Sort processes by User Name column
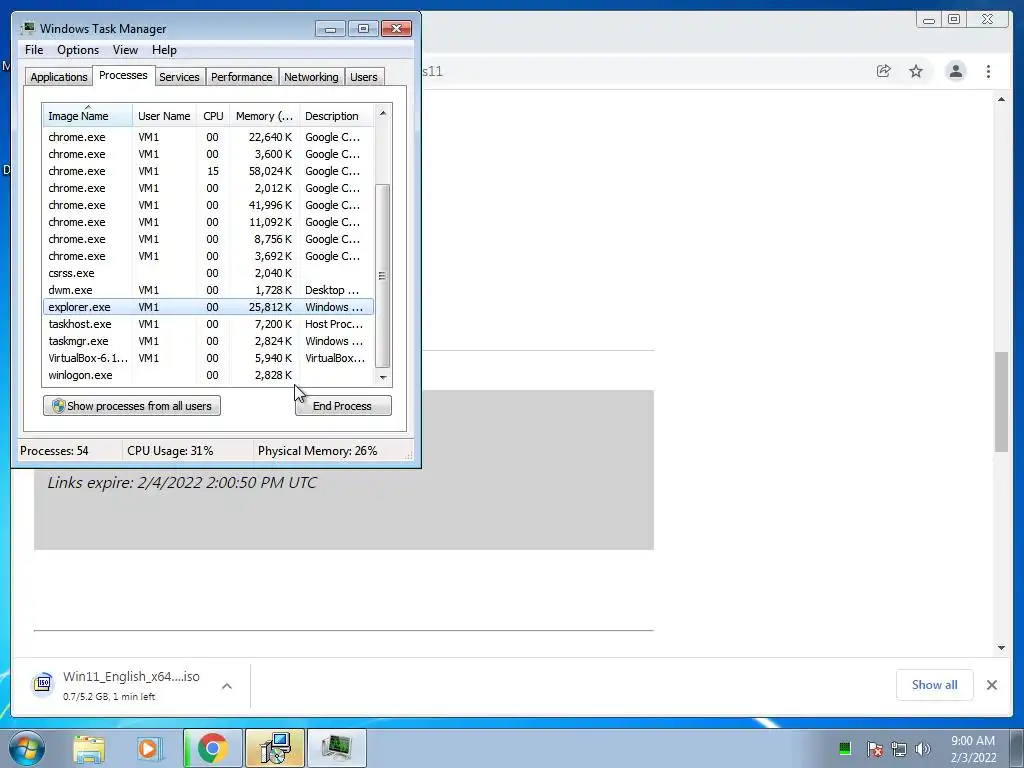The image size is (1024, 768). (164, 116)
